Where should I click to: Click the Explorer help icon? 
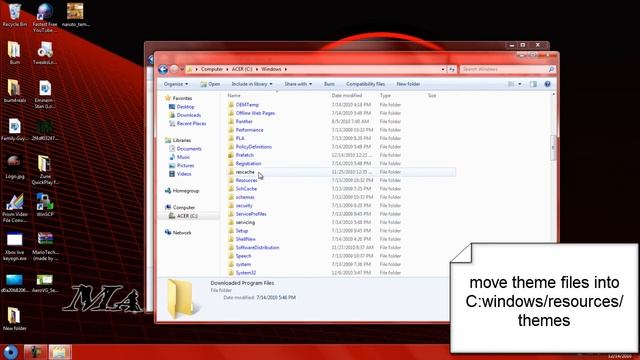coord(547,84)
